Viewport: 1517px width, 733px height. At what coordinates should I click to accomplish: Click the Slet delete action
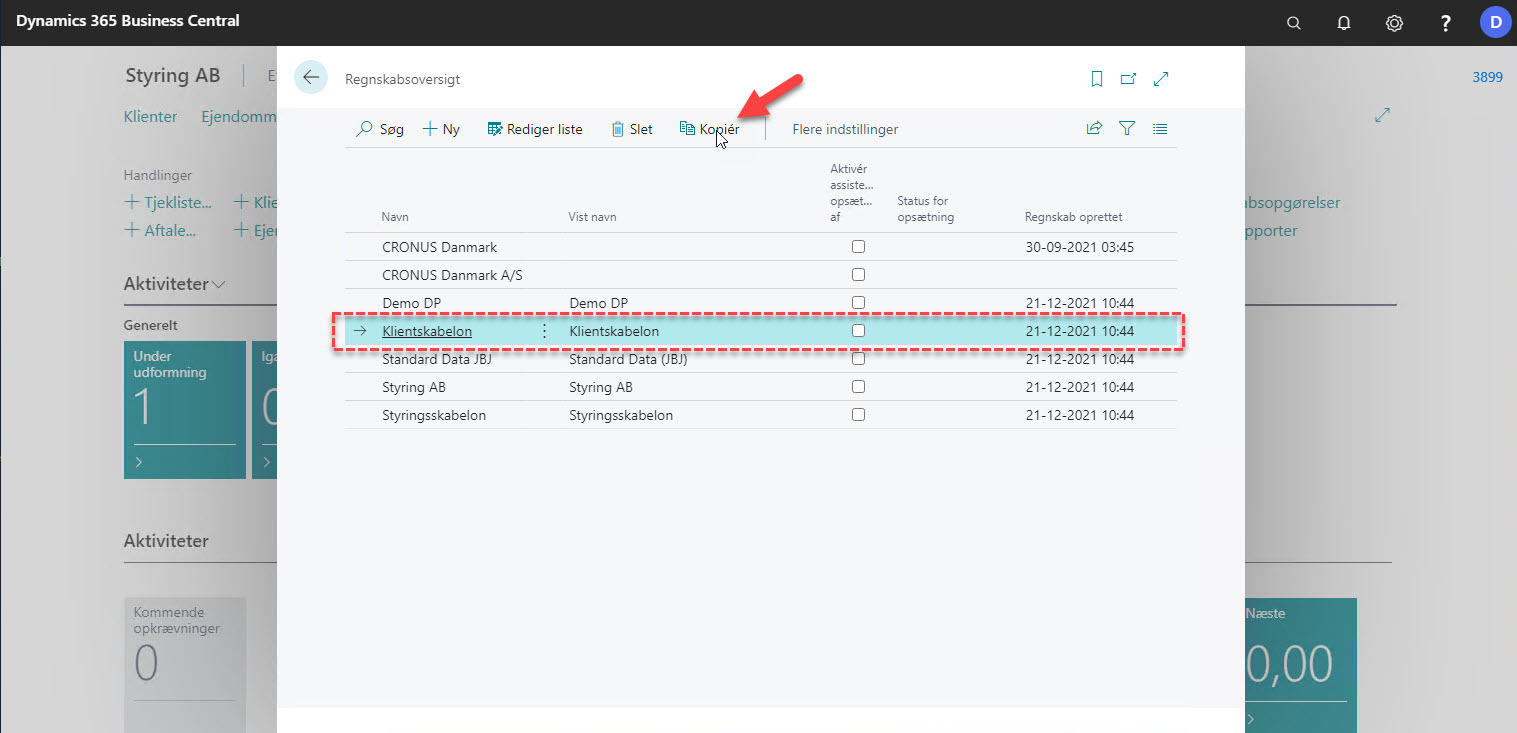(632, 129)
